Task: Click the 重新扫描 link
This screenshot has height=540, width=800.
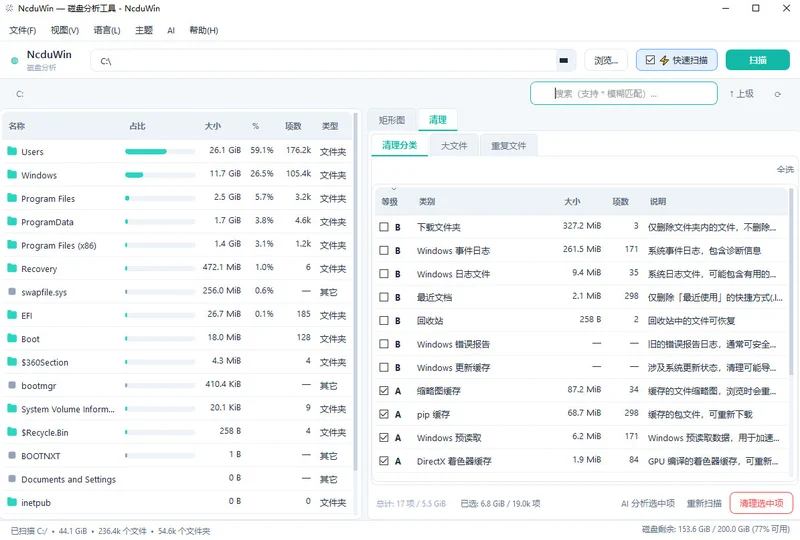Action: pyautogui.click(x=704, y=504)
